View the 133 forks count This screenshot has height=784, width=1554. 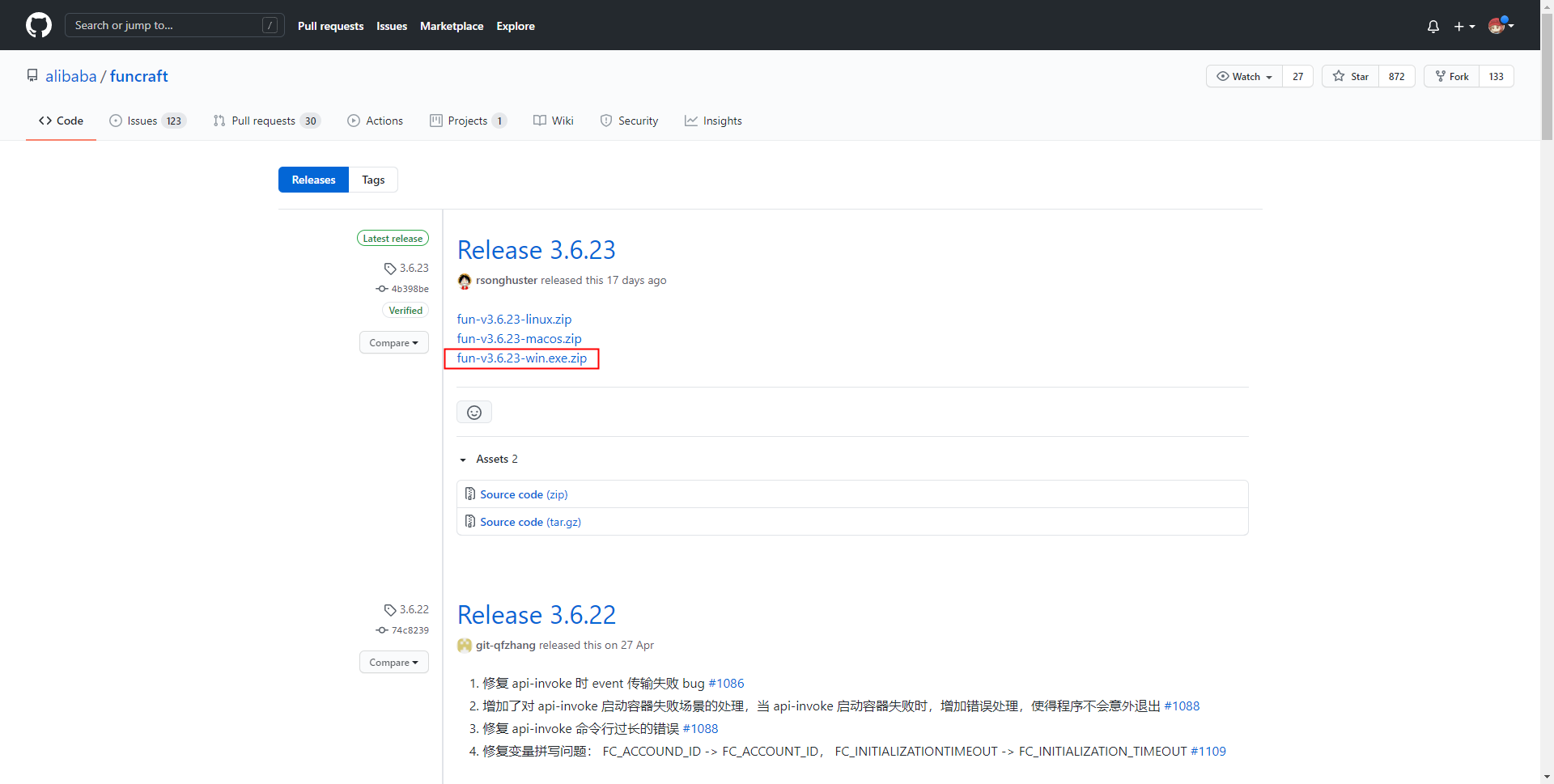[1496, 76]
